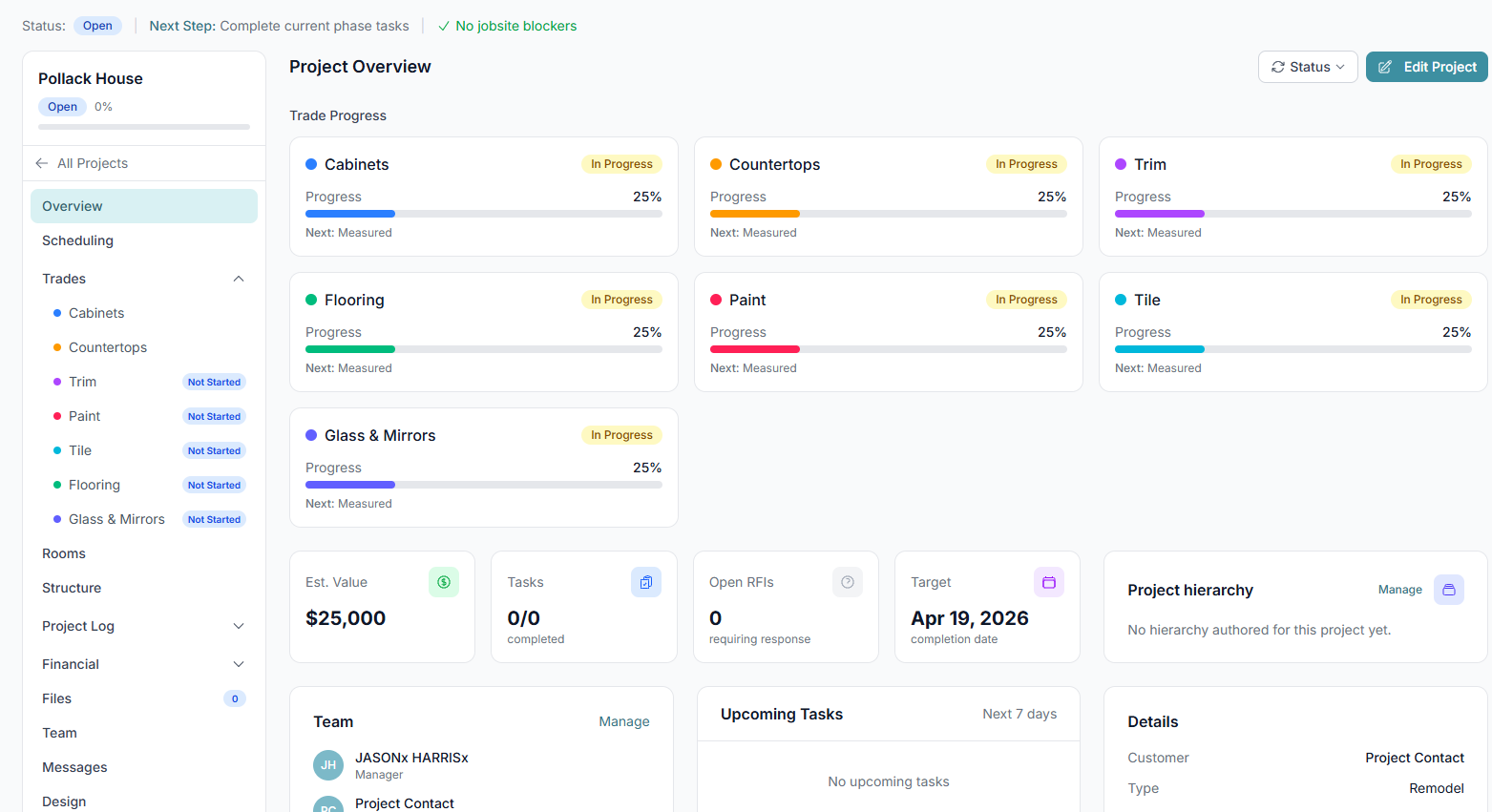Open Files in the sidebar

pos(144,698)
